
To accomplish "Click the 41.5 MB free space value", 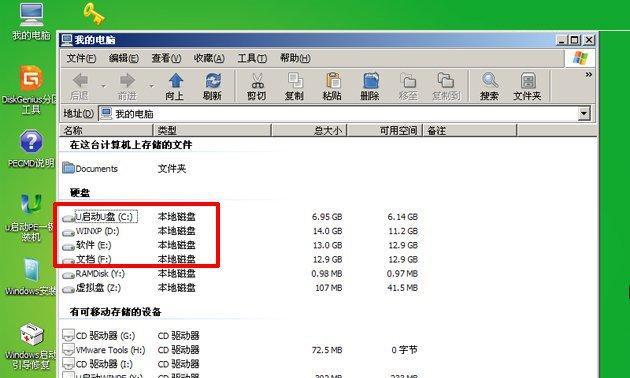I will click(402, 288).
